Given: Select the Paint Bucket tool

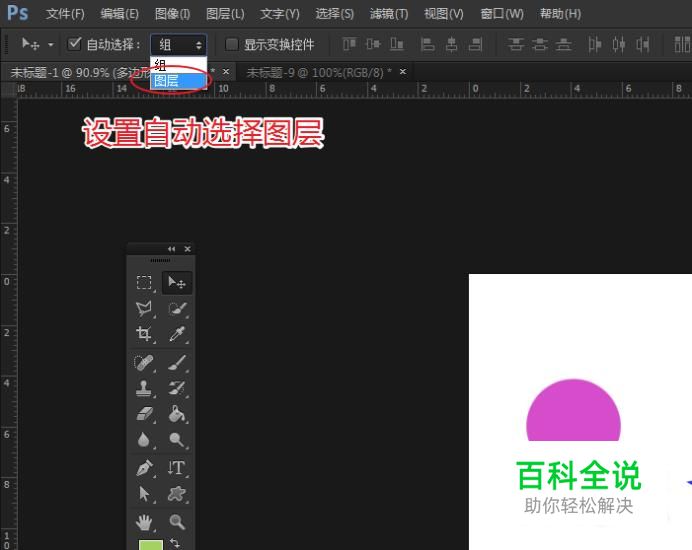Looking at the screenshot, I should (x=177, y=414).
